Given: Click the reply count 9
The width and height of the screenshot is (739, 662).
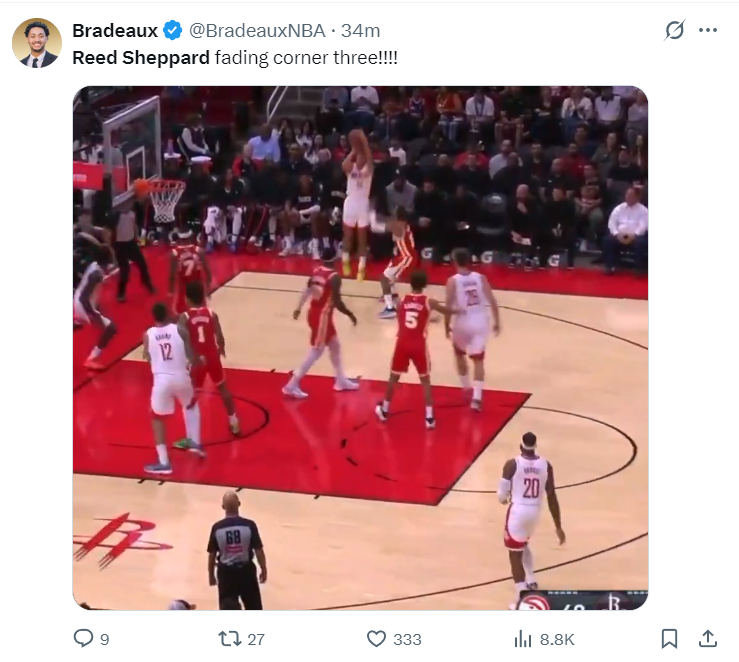Looking at the screenshot, I should (105, 639).
